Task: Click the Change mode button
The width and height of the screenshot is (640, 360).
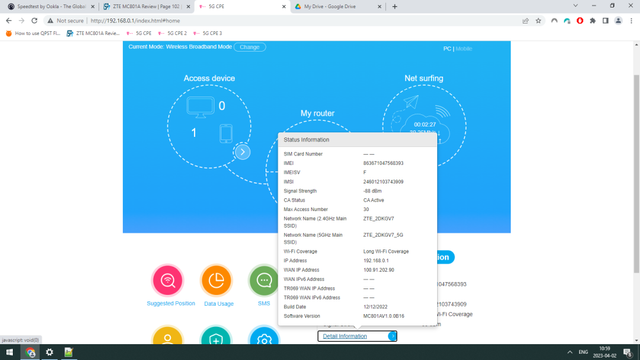Action: pyautogui.click(x=250, y=47)
